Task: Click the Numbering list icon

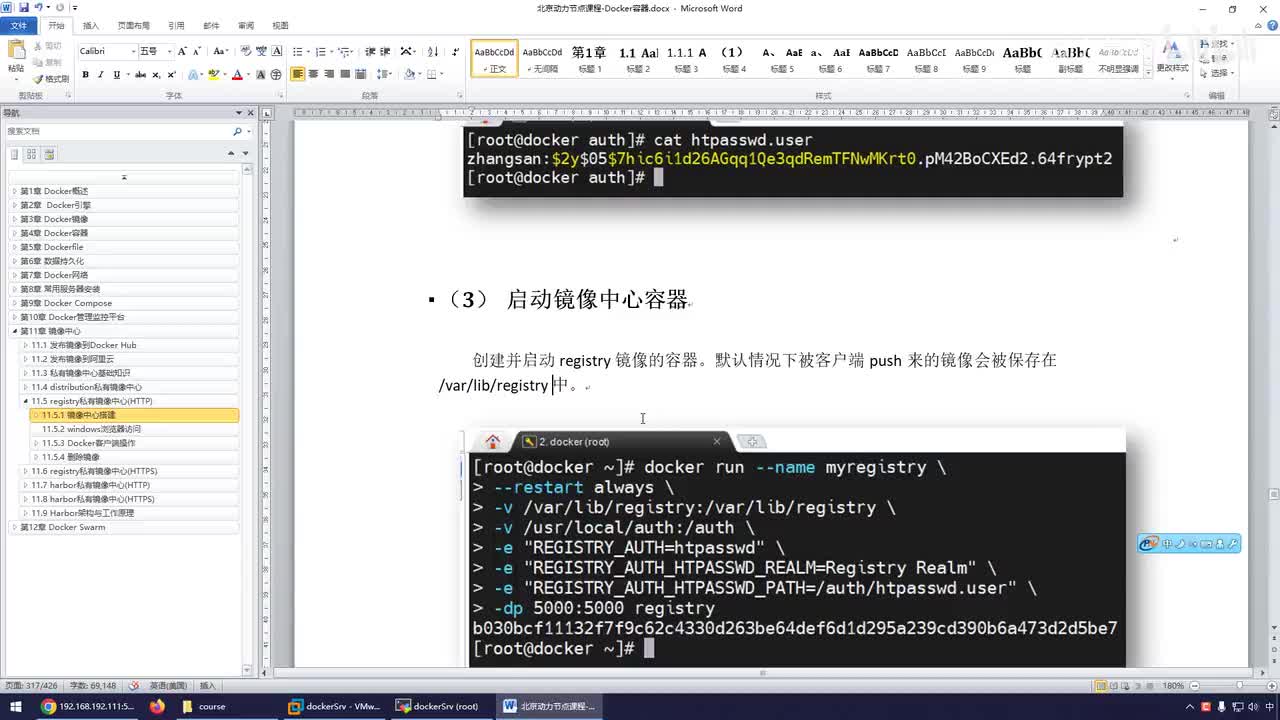Action: pos(321,51)
